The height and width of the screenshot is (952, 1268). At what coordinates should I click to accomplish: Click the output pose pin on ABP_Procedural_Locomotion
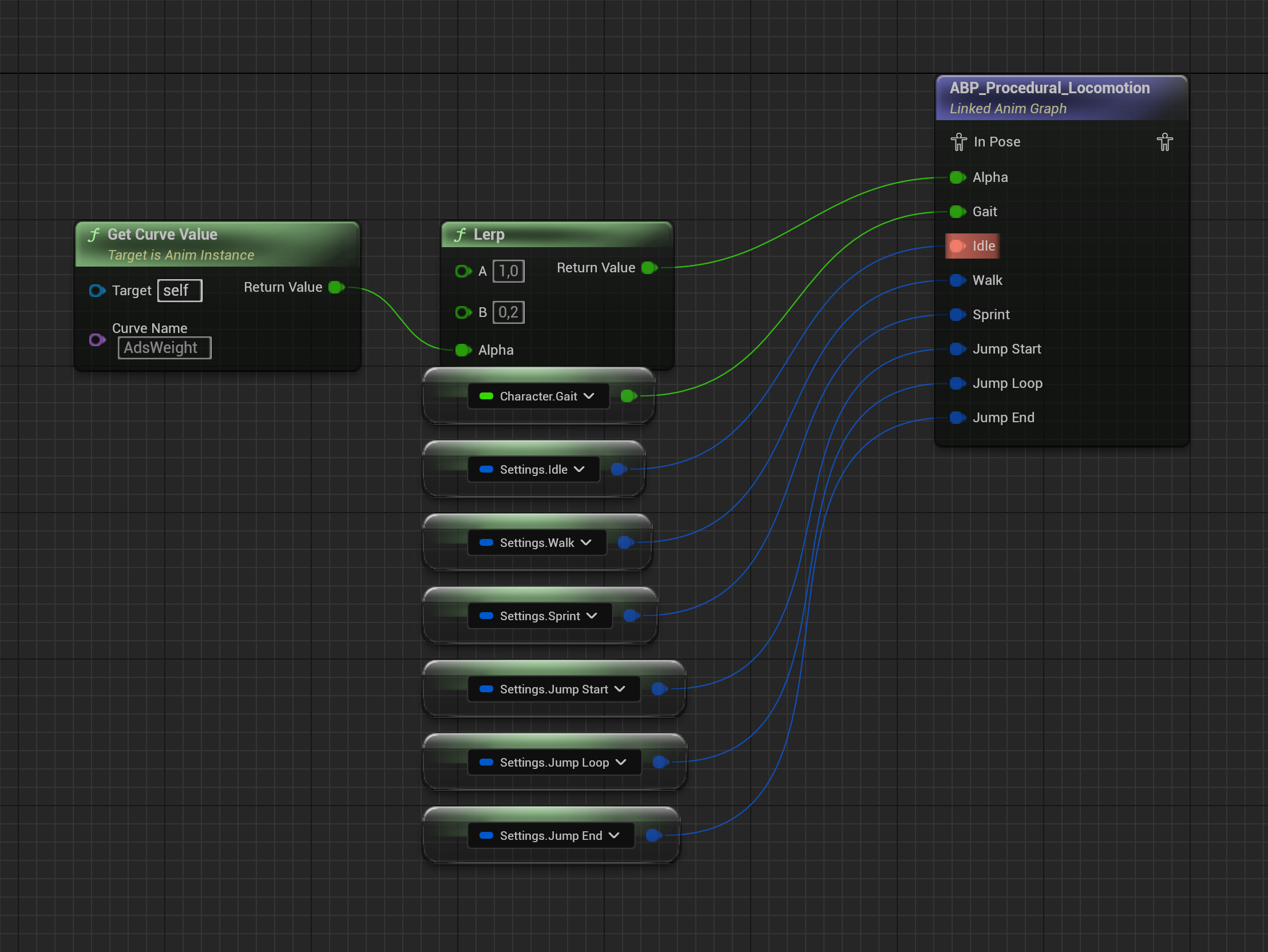click(x=1164, y=141)
